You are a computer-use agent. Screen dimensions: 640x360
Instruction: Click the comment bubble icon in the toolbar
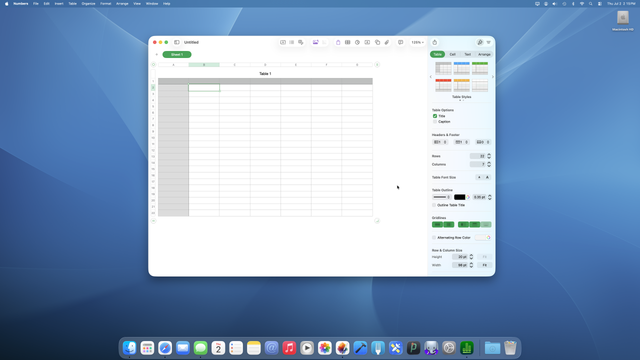(400, 42)
